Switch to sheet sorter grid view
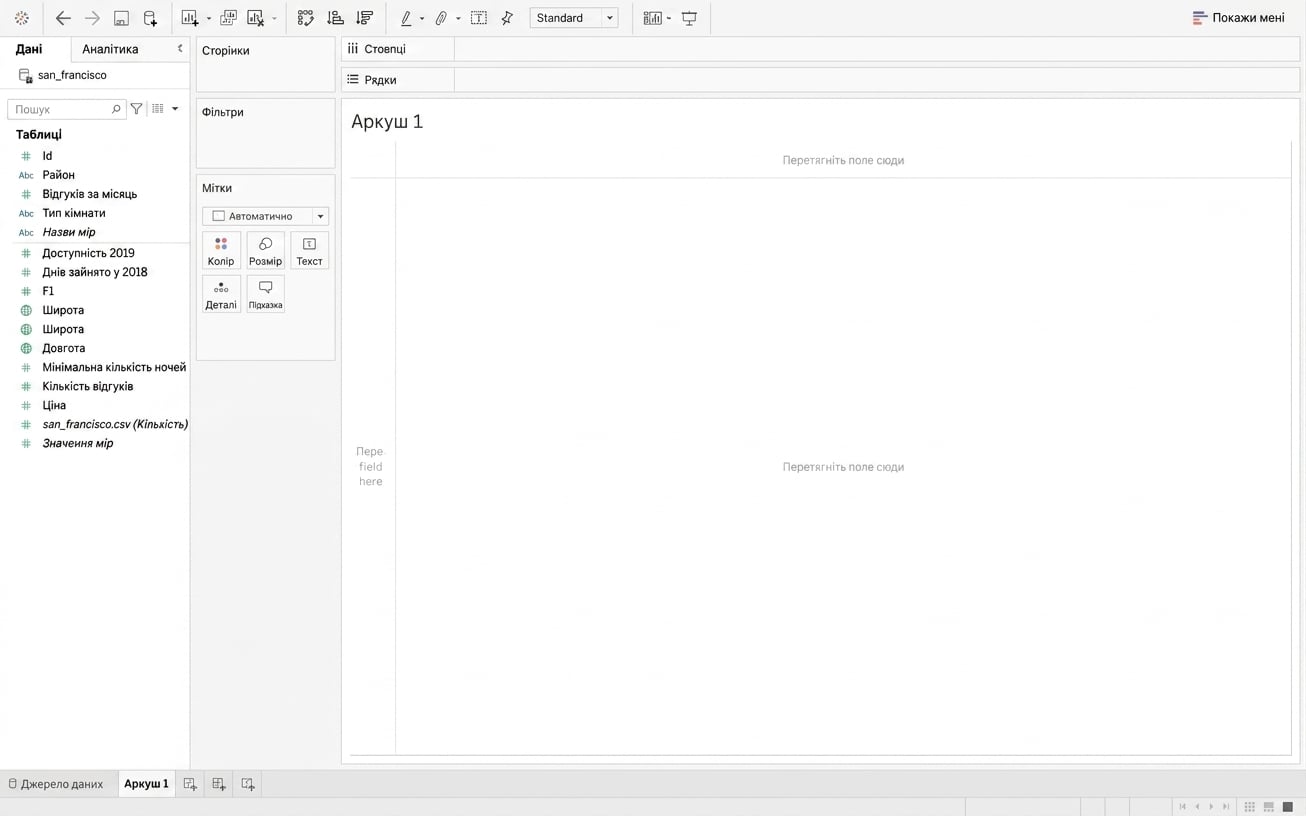Screen dimensions: 1306x816 tap(1249, 806)
